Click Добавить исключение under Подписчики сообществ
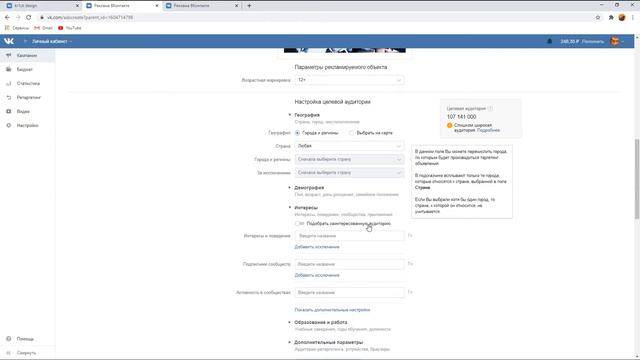Screen dimensions: 640x360 [x=317, y=275]
